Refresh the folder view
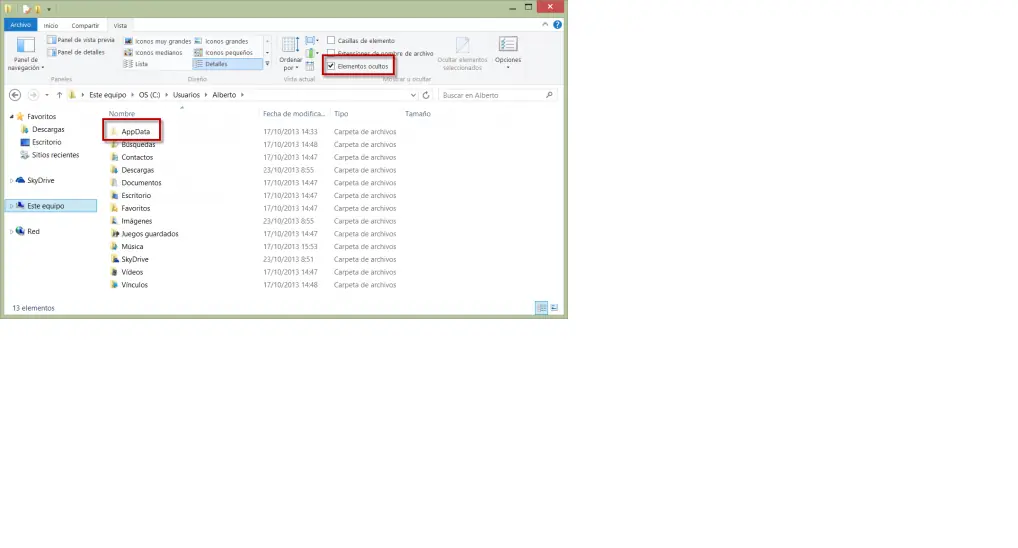 pyautogui.click(x=426, y=95)
